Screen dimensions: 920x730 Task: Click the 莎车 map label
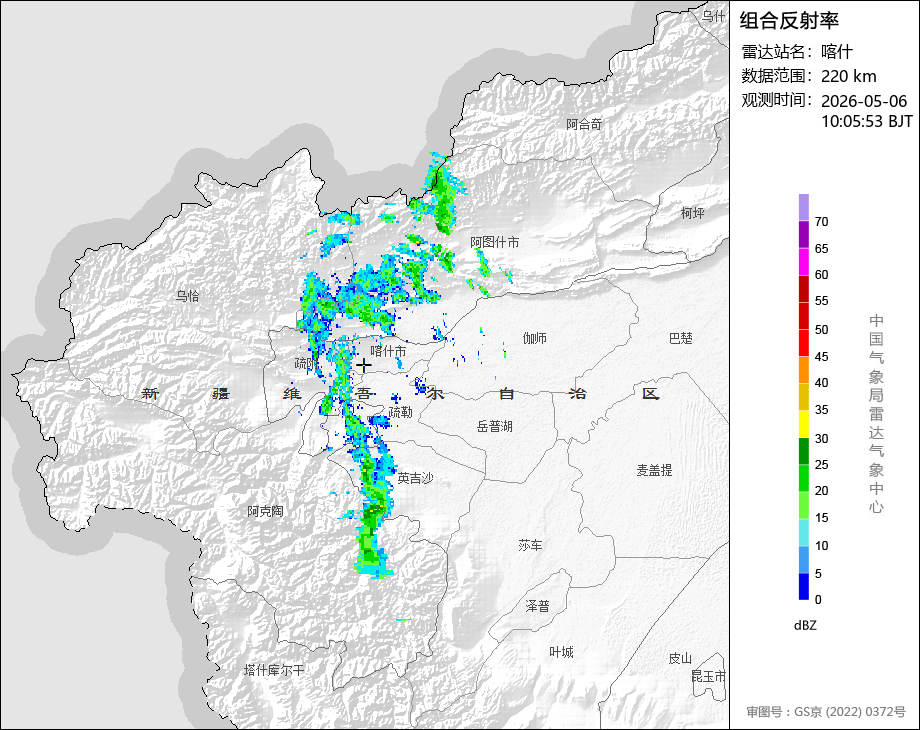530,546
